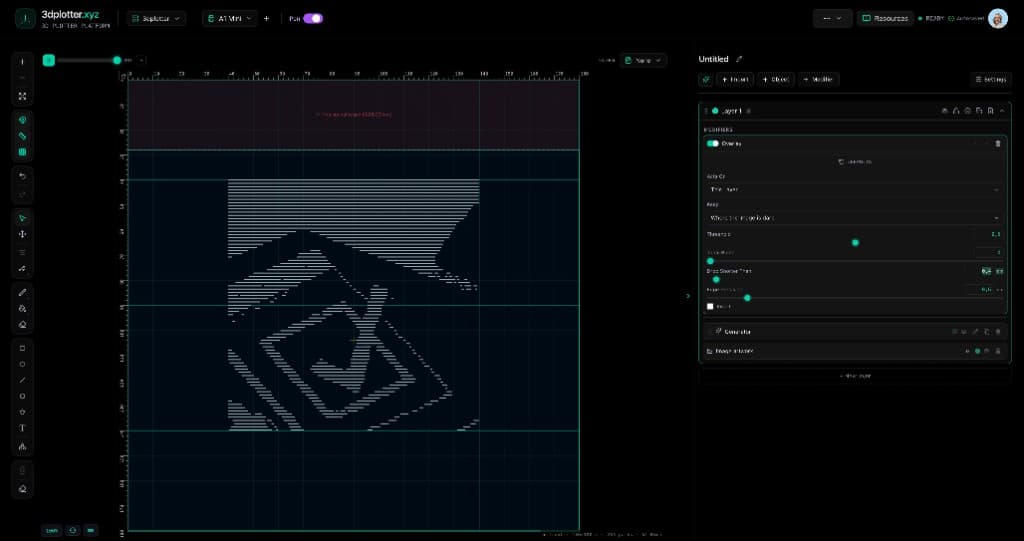
Task: Open the 'This layer' dropdown
Action: pyautogui.click(x=854, y=189)
